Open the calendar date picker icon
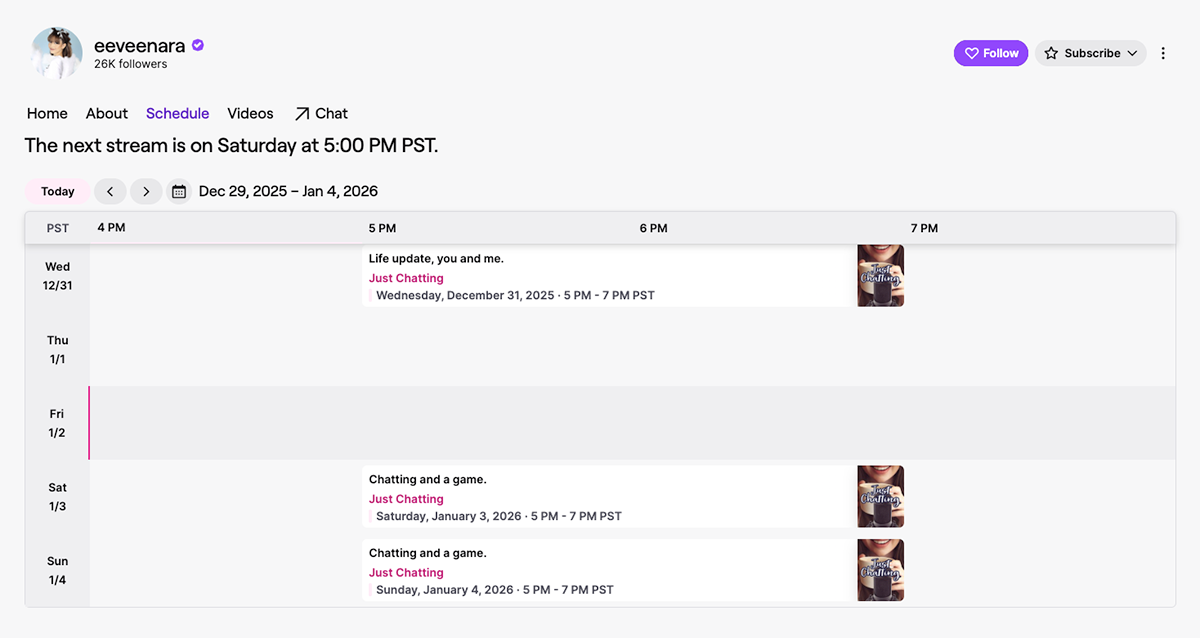 pyautogui.click(x=179, y=191)
